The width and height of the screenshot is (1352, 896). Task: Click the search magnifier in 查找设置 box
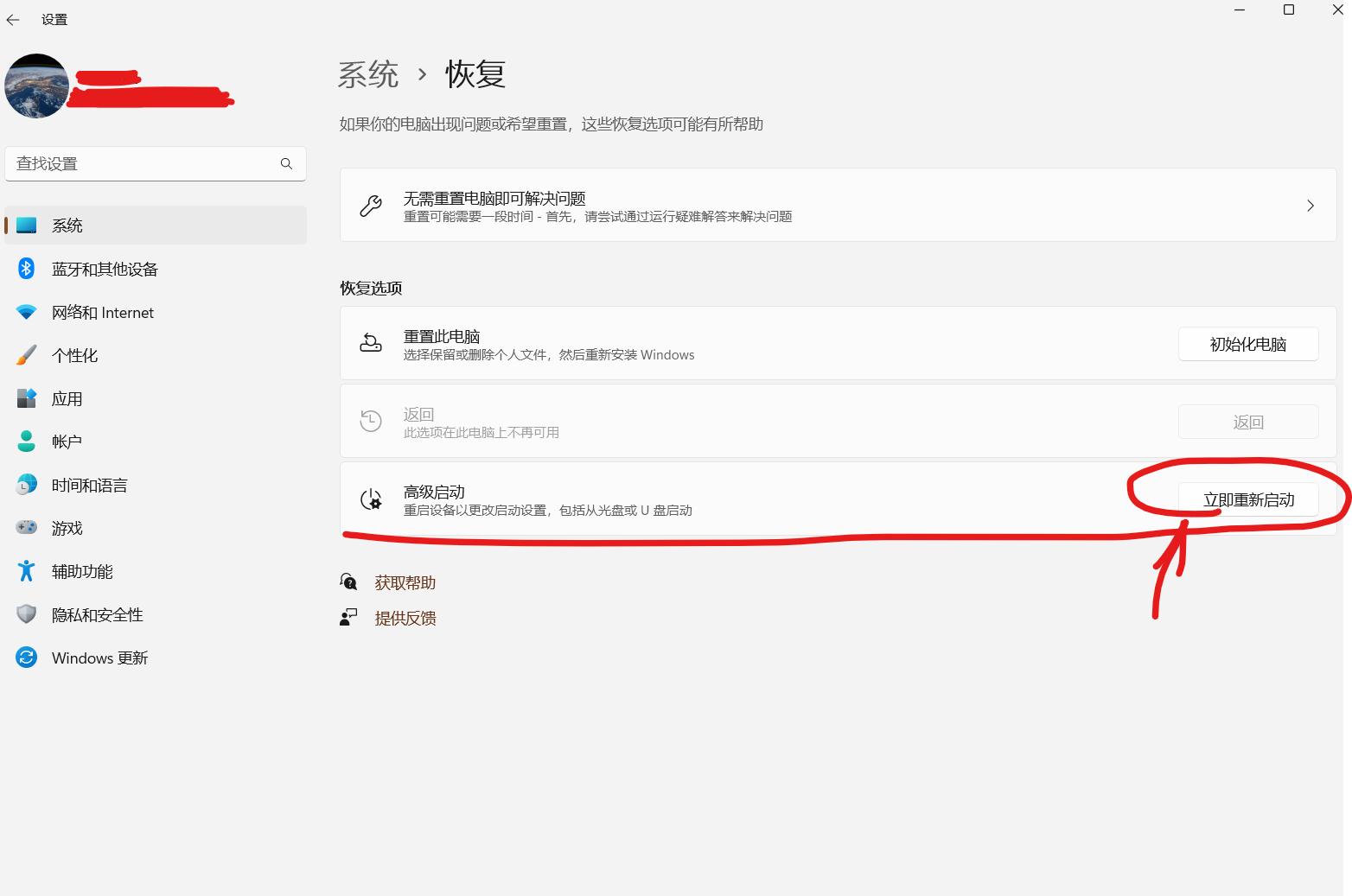pyautogui.click(x=286, y=163)
